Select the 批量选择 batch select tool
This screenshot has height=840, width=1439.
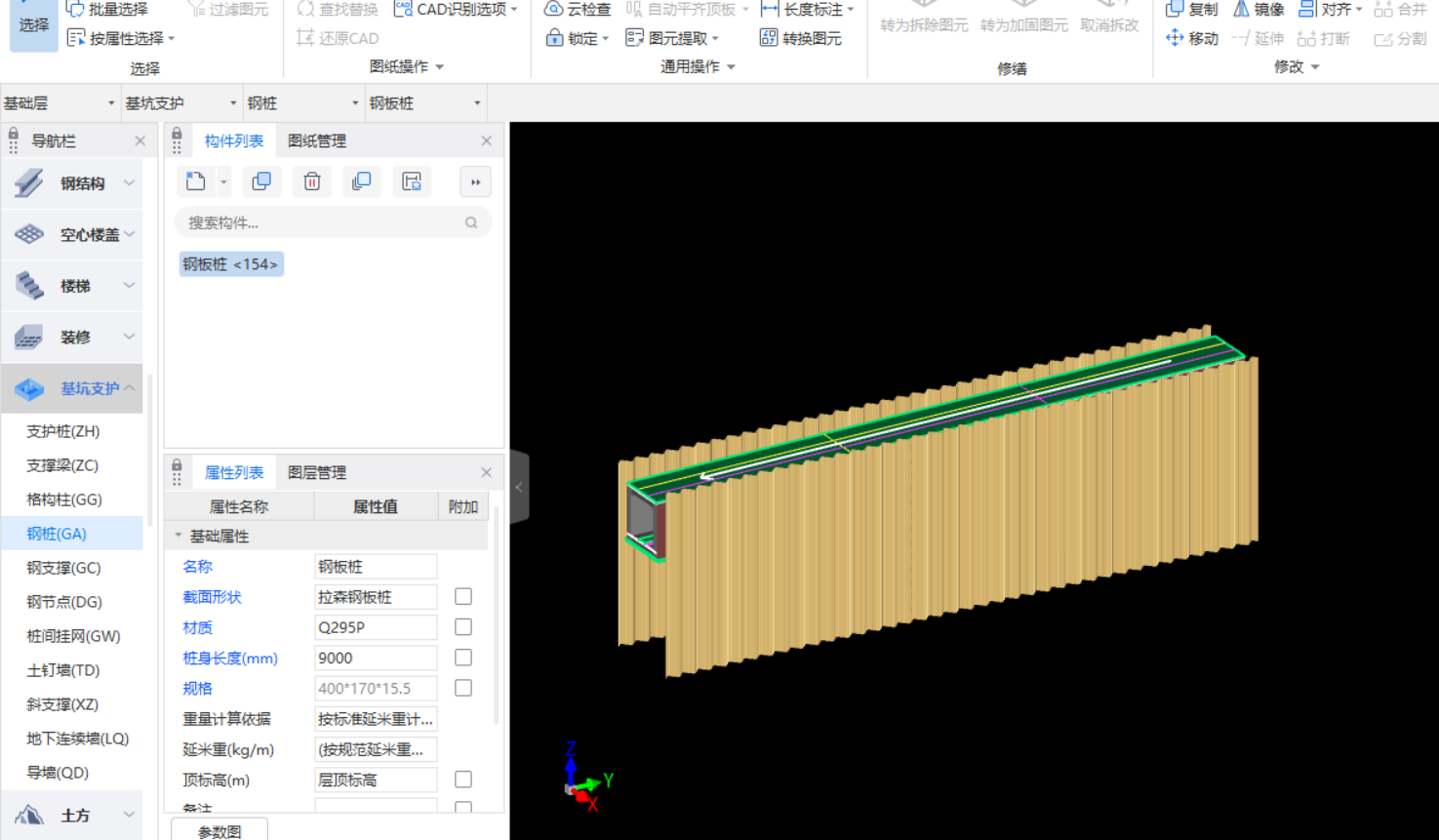coord(106,9)
